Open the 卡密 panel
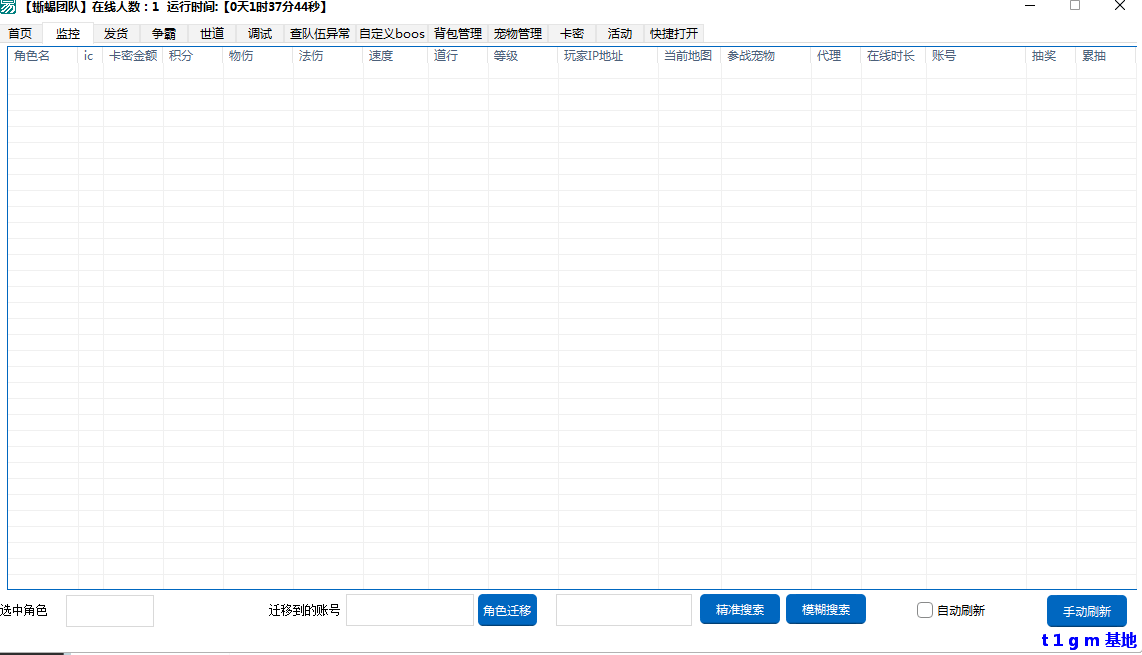The image size is (1142, 655). point(570,32)
